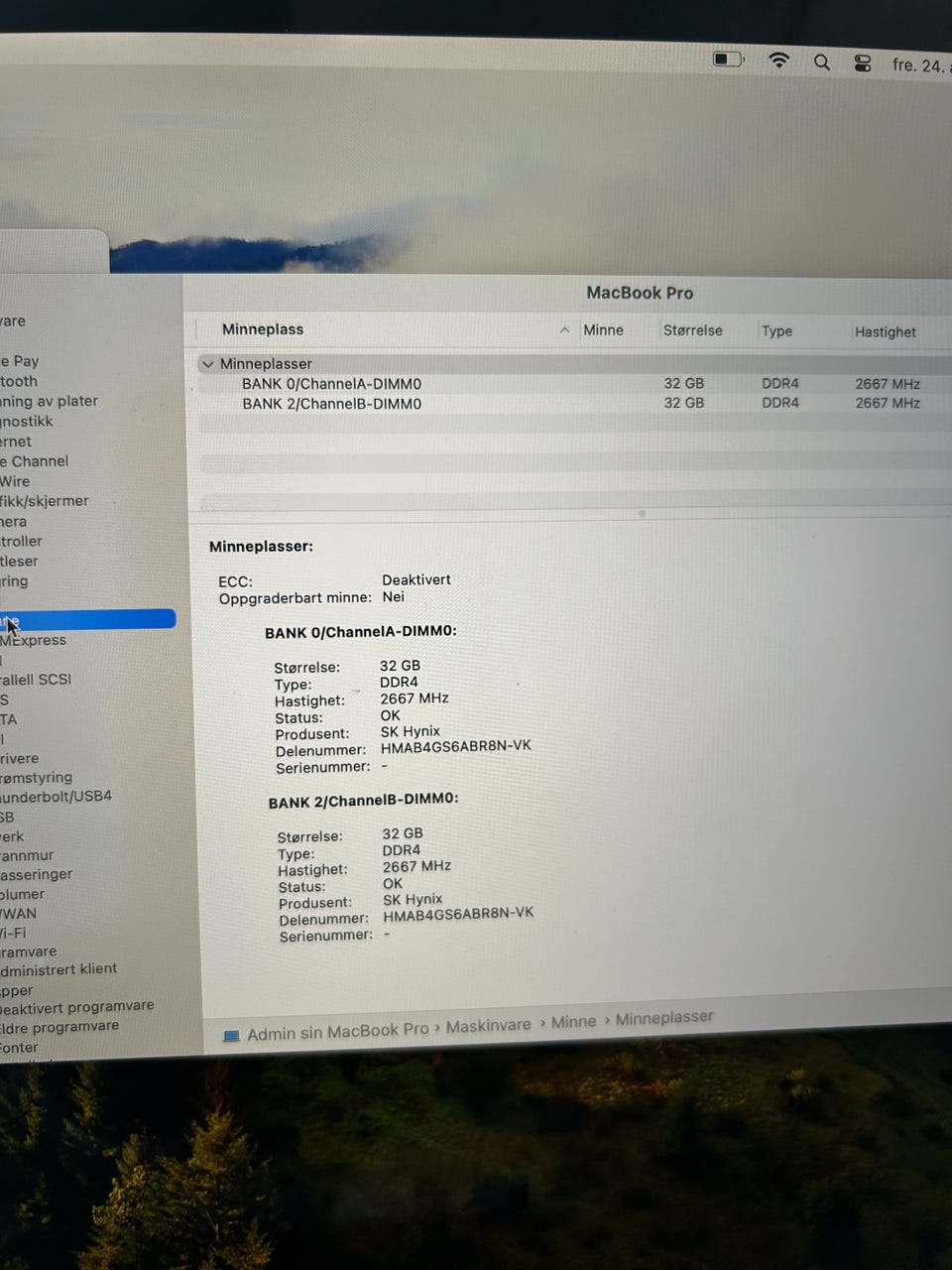
Task: Sort by the Minne column header
Action: click(603, 330)
